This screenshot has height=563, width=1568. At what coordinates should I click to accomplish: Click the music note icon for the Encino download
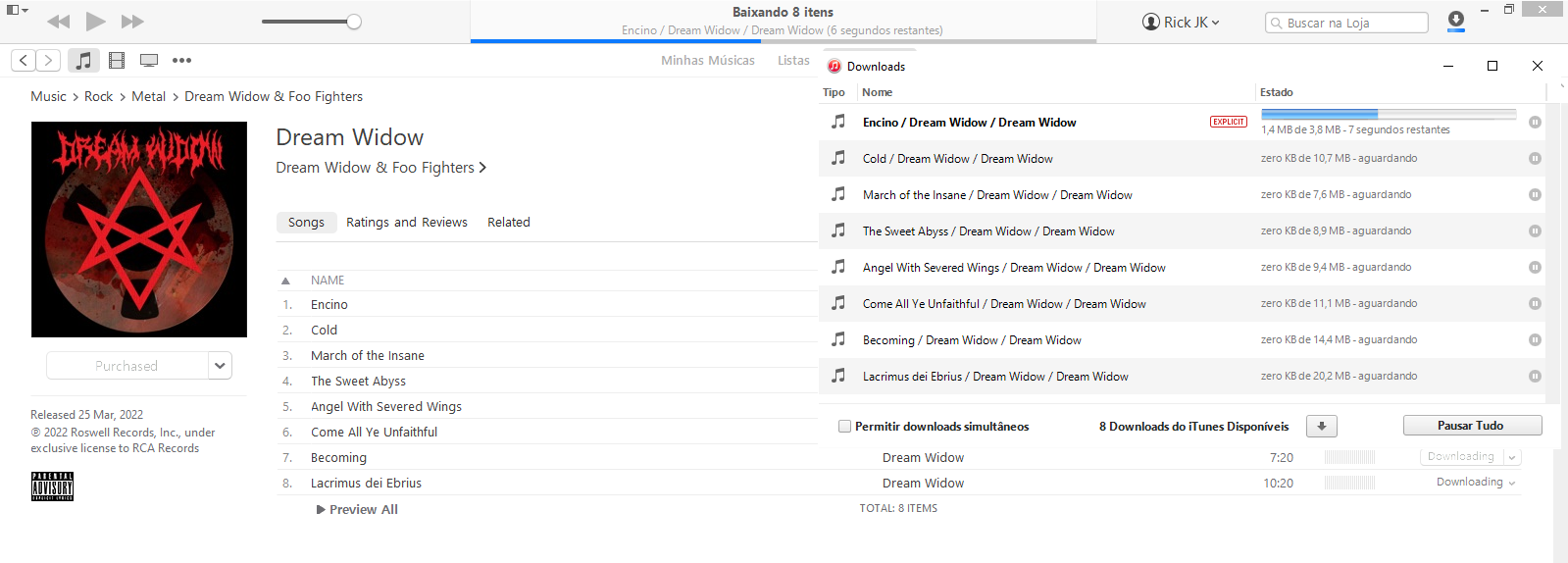[838, 122]
